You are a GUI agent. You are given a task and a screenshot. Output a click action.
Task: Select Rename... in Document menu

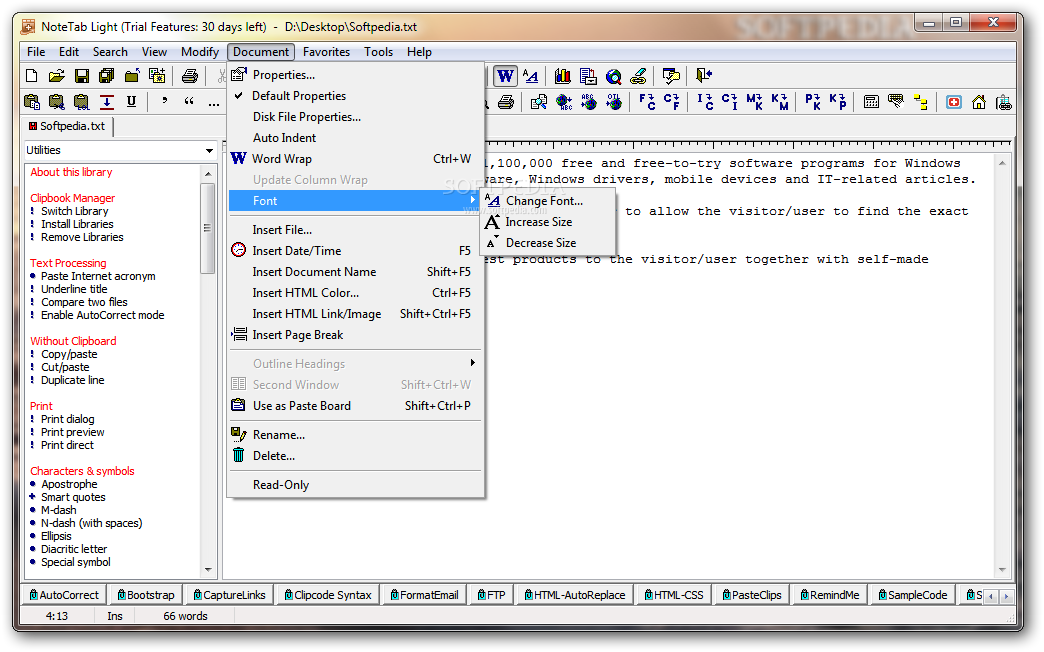tap(356, 435)
